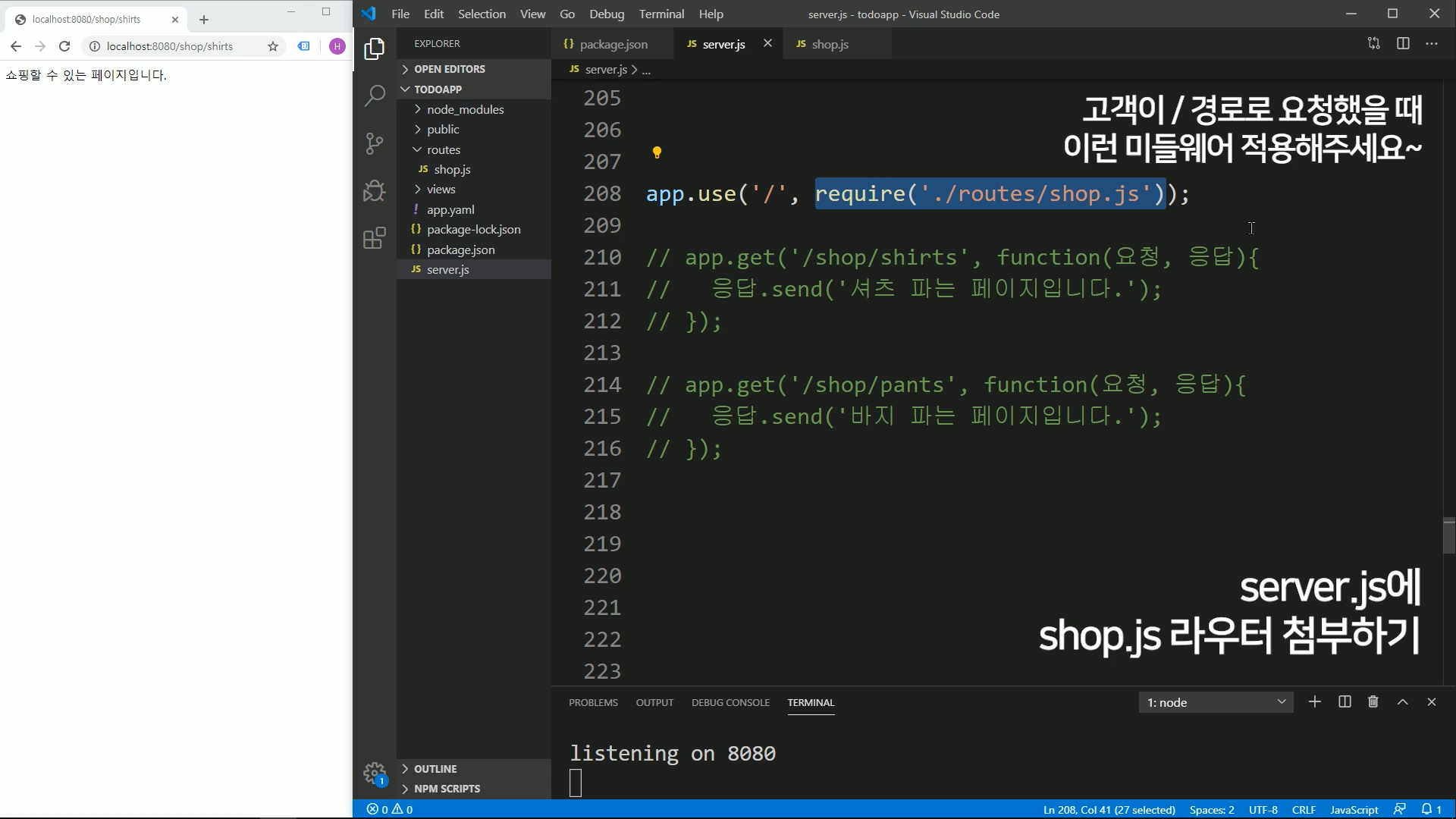The image size is (1456, 819).
Task: Open the Terminal menu
Action: coord(661,14)
